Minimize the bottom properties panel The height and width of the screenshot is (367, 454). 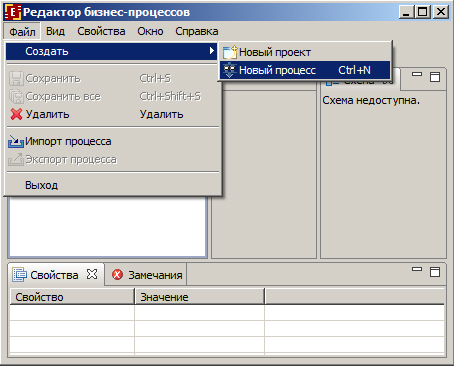[417, 269]
